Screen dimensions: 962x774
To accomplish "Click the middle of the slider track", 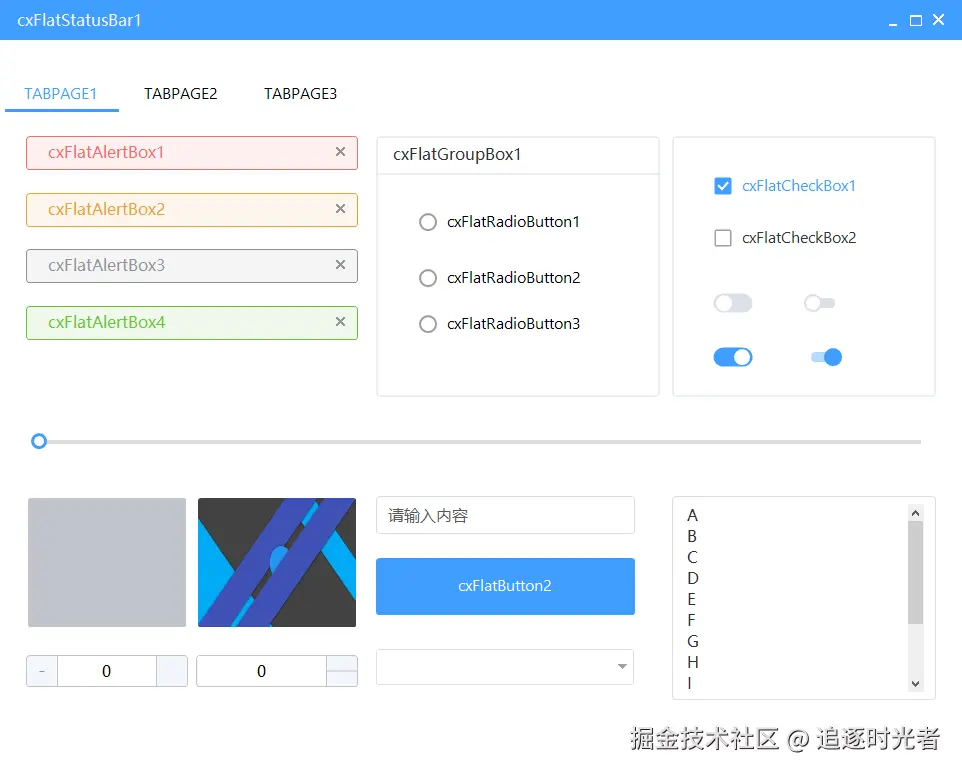I will pyautogui.click(x=480, y=442).
